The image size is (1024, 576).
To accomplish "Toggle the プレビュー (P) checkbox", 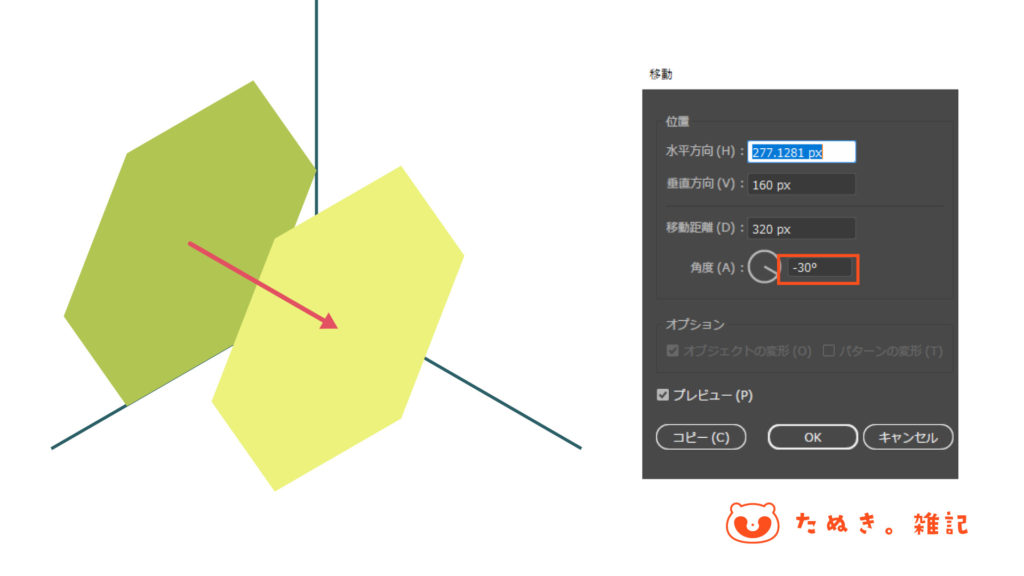I will pos(663,395).
